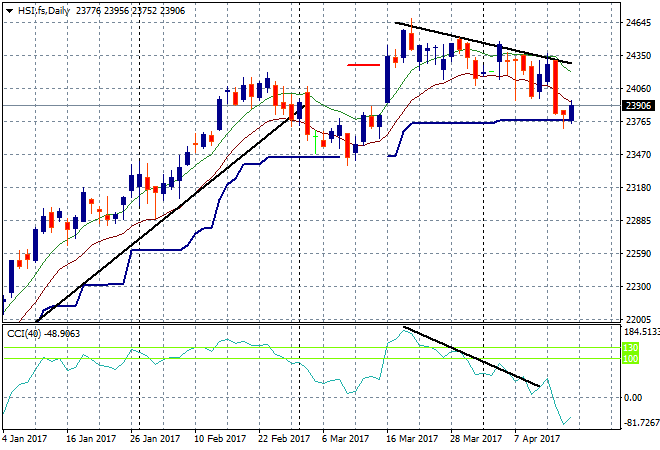The image size is (660, 450).
Task: Click the 6 Mar 2017 date label
Action: [x=346, y=439]
